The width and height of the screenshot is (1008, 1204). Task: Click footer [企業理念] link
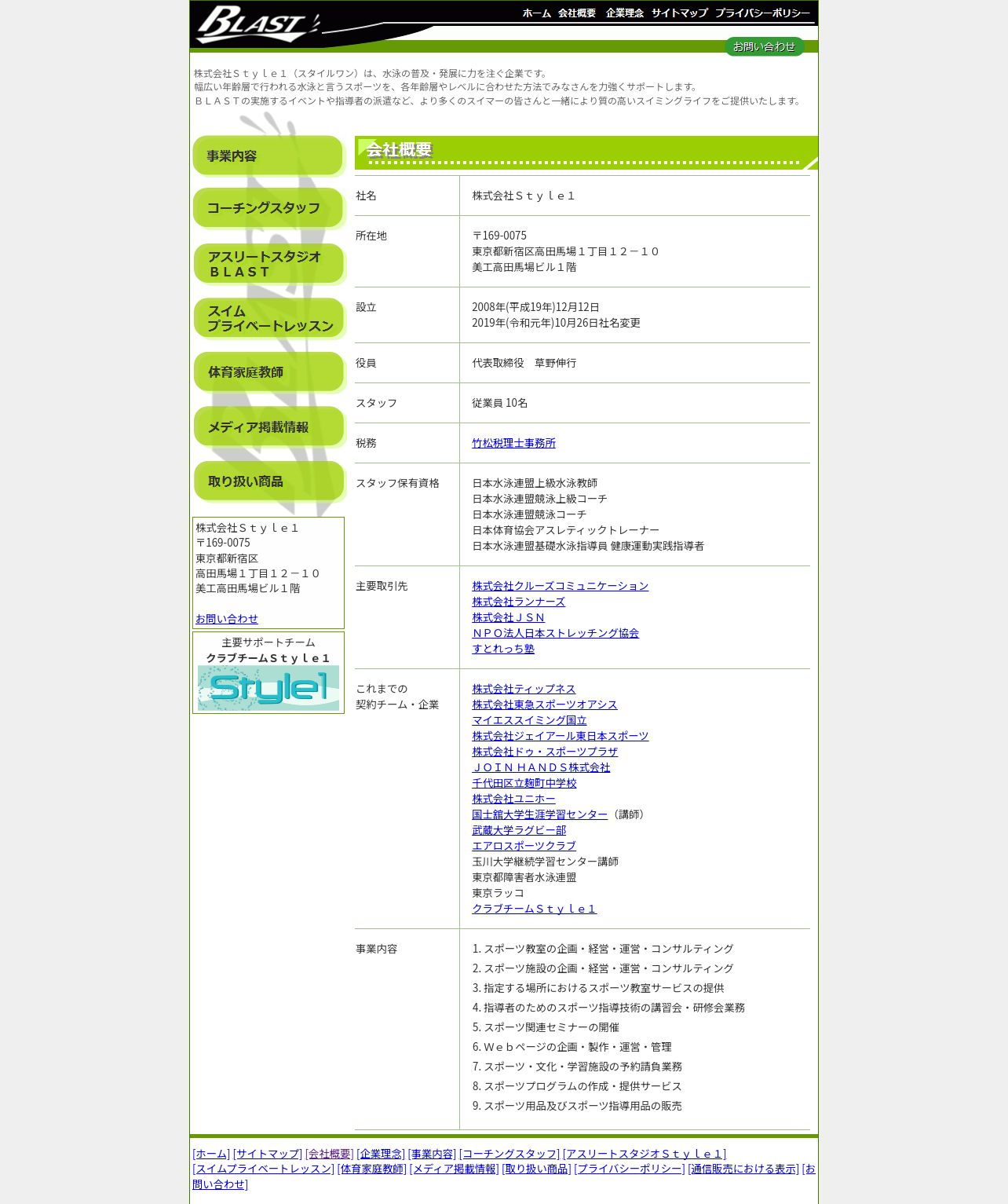tap(381, 1154)
